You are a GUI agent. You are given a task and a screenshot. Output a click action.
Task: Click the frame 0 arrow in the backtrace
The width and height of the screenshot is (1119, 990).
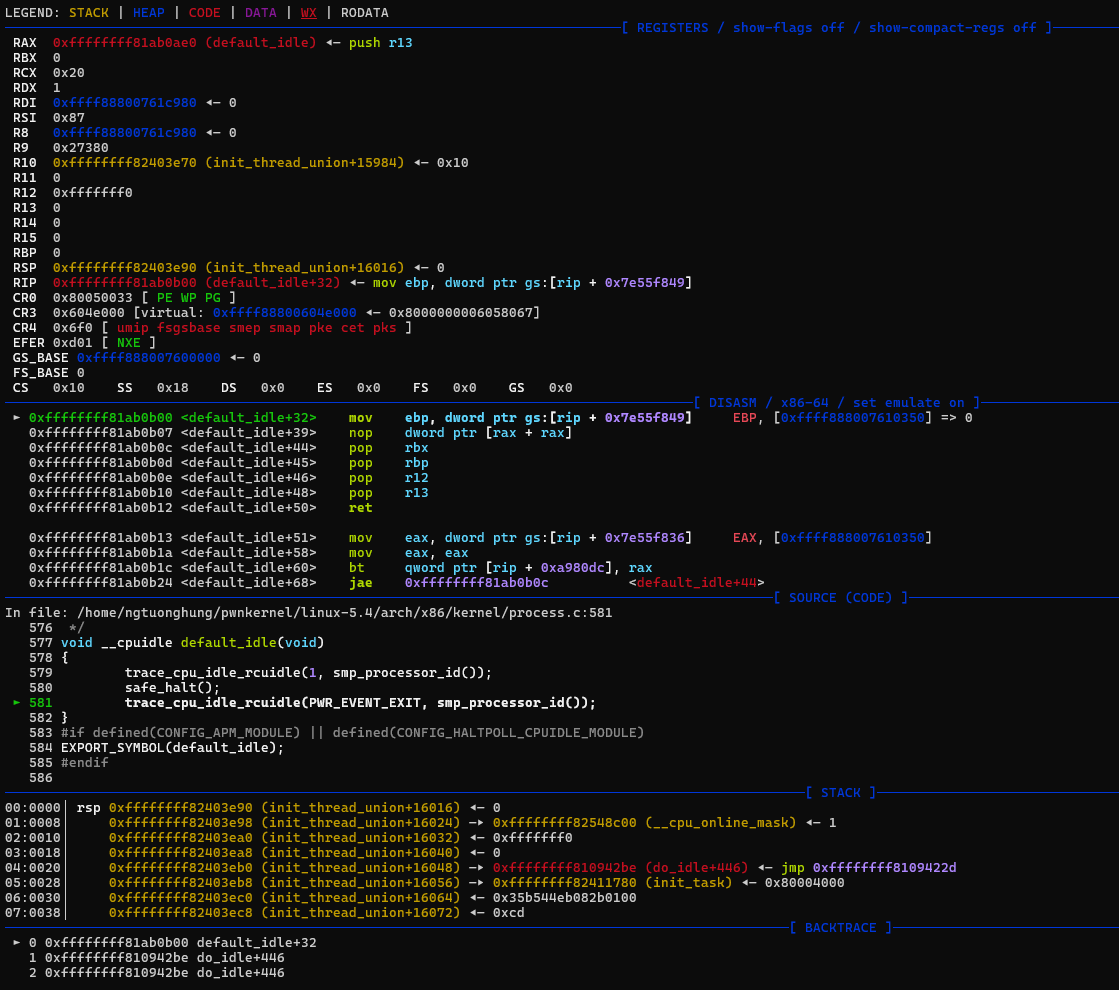[16, 943]
